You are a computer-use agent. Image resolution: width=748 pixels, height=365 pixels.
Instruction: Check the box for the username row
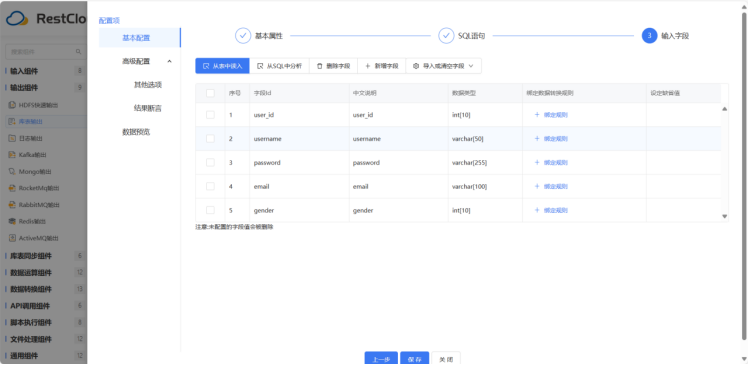pos(210,138)
